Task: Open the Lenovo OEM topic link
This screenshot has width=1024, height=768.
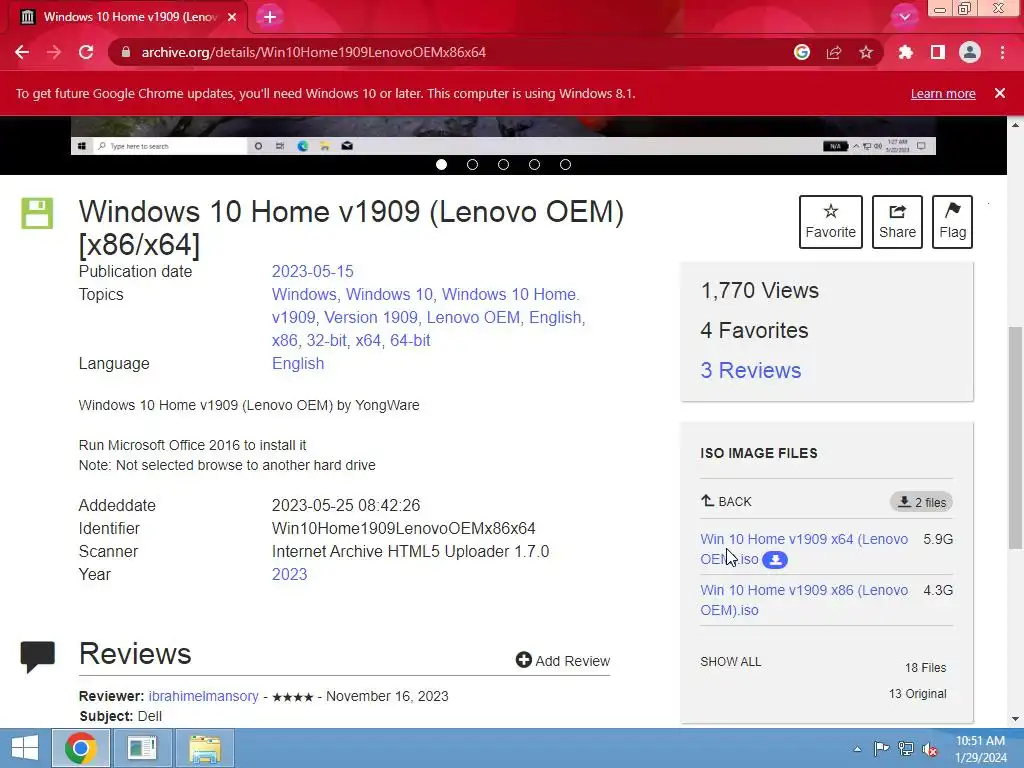Action: tap(473, 317)
